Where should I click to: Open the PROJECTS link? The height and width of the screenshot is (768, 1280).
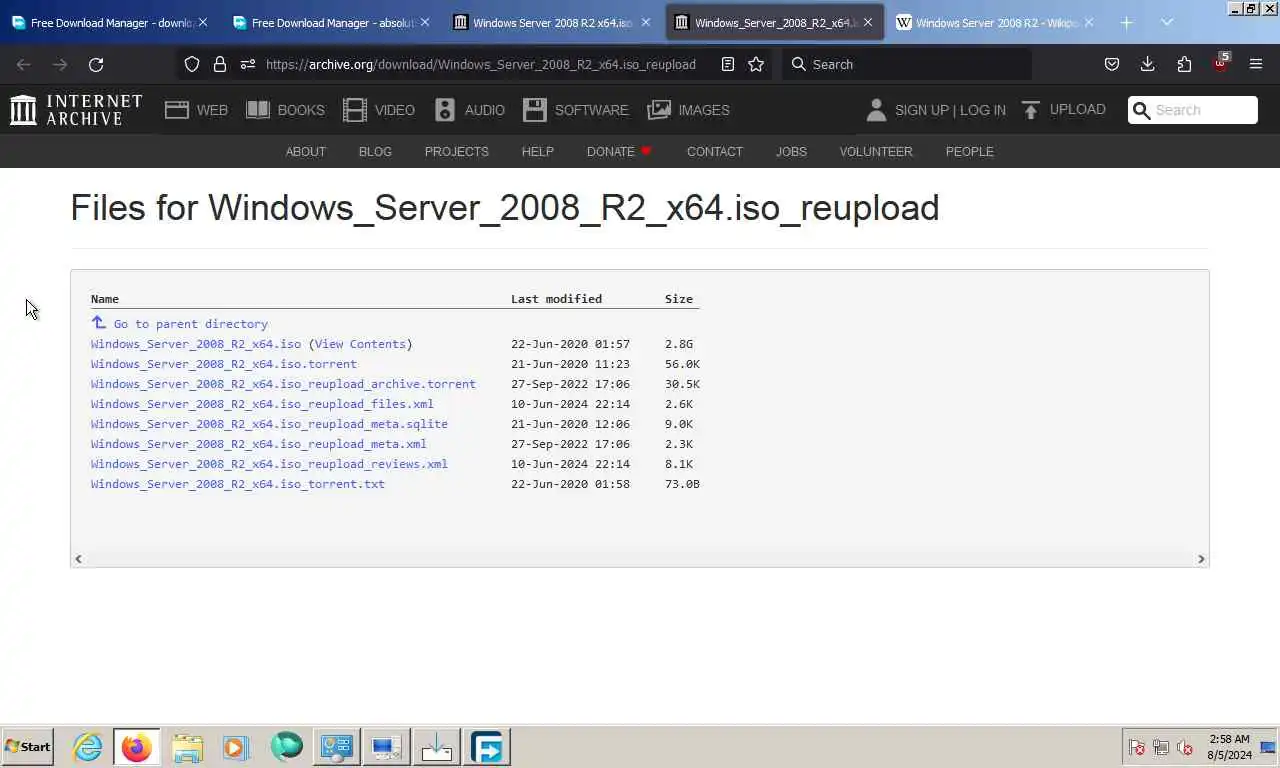[456, 152]
